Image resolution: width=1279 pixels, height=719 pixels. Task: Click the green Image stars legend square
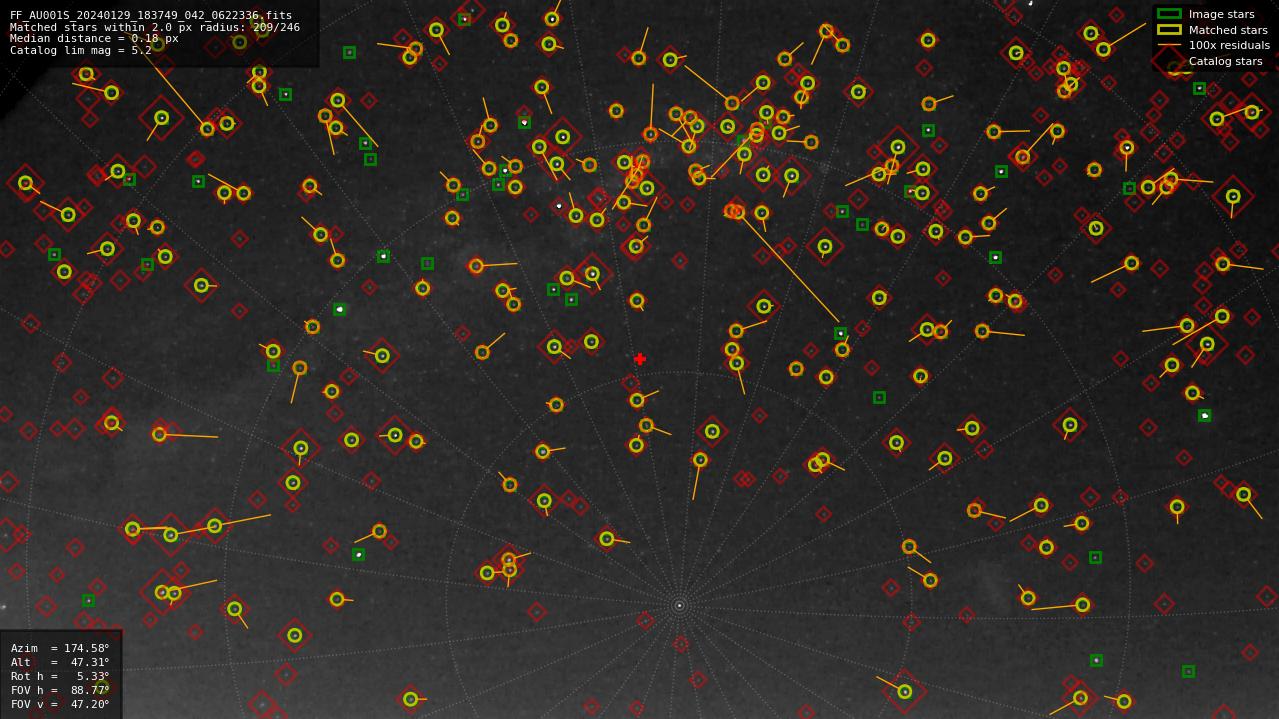(1169, 14)
